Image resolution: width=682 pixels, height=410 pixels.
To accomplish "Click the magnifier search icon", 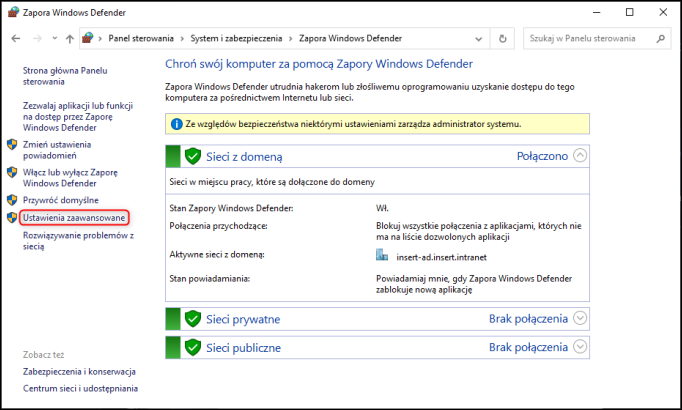I will point(661,39).
